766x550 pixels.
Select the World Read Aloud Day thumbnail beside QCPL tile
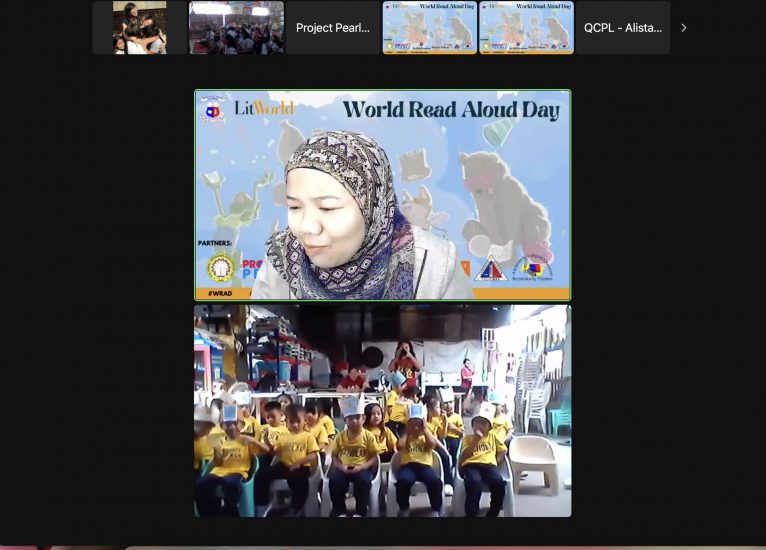[x=526, y=28]
